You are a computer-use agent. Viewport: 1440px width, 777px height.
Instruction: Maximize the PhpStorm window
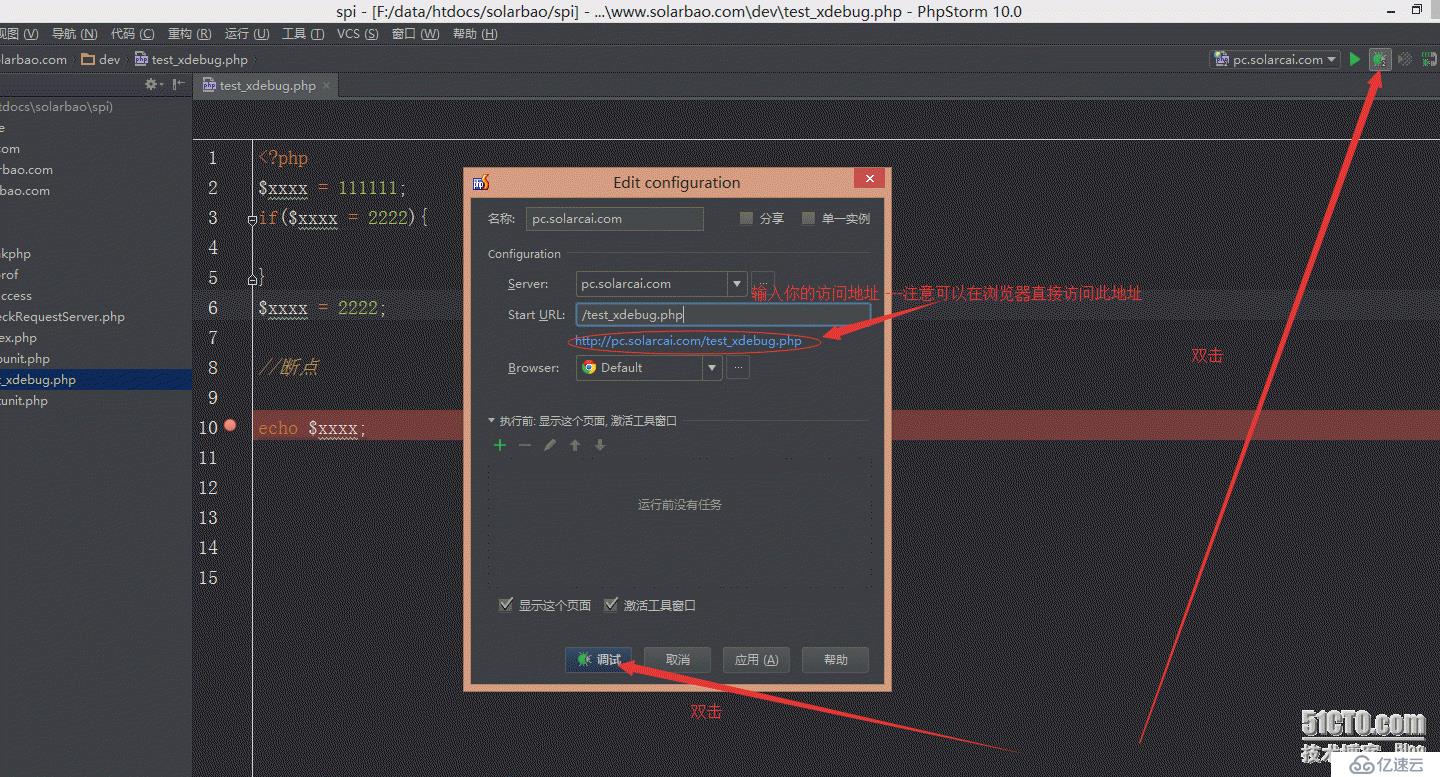click(x=1417, y=10)
